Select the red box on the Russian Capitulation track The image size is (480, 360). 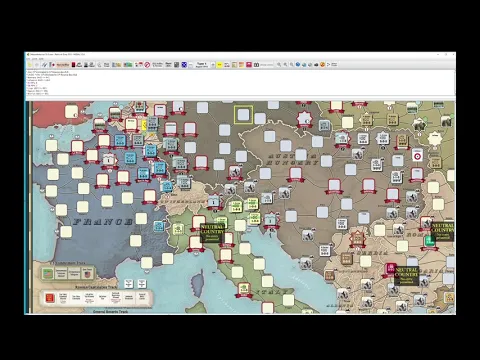(50, 298)
